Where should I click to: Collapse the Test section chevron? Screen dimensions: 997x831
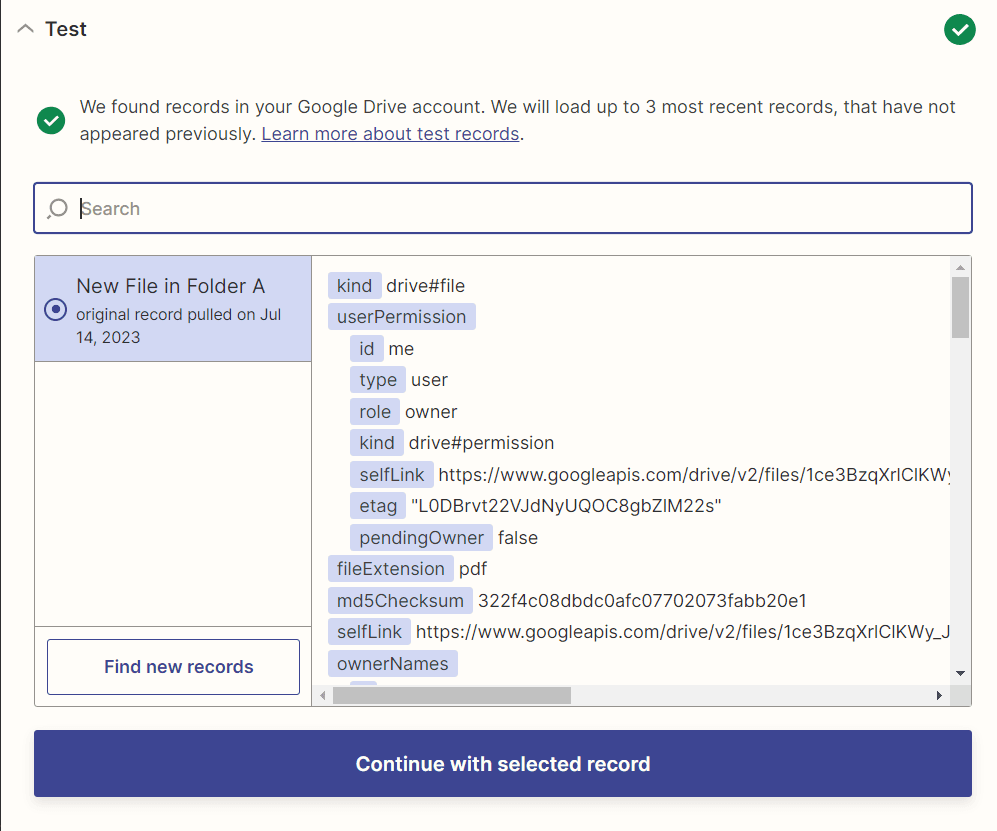25,29
